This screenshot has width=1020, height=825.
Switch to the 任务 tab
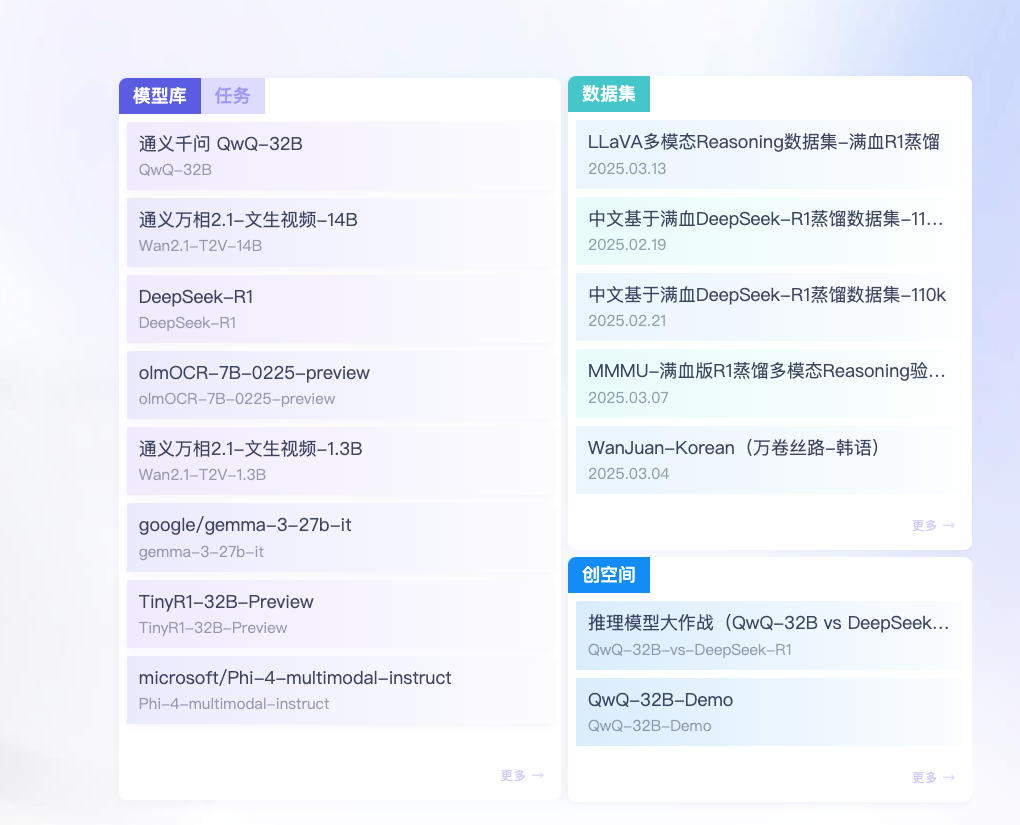click(233, 95)
